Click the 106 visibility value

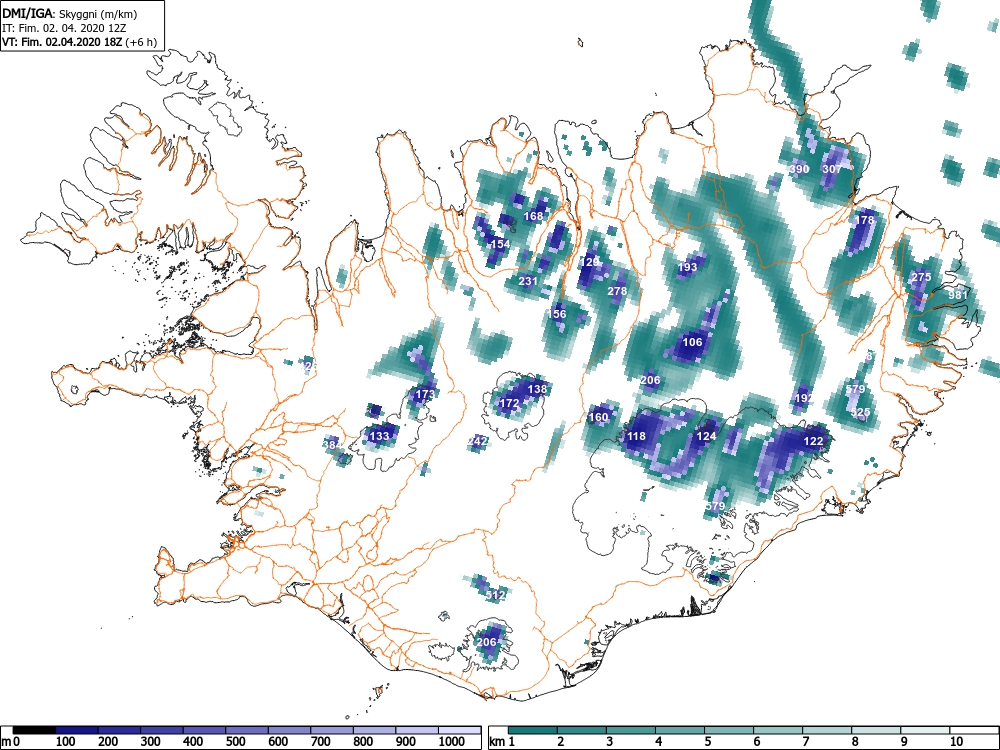(693, 342)
